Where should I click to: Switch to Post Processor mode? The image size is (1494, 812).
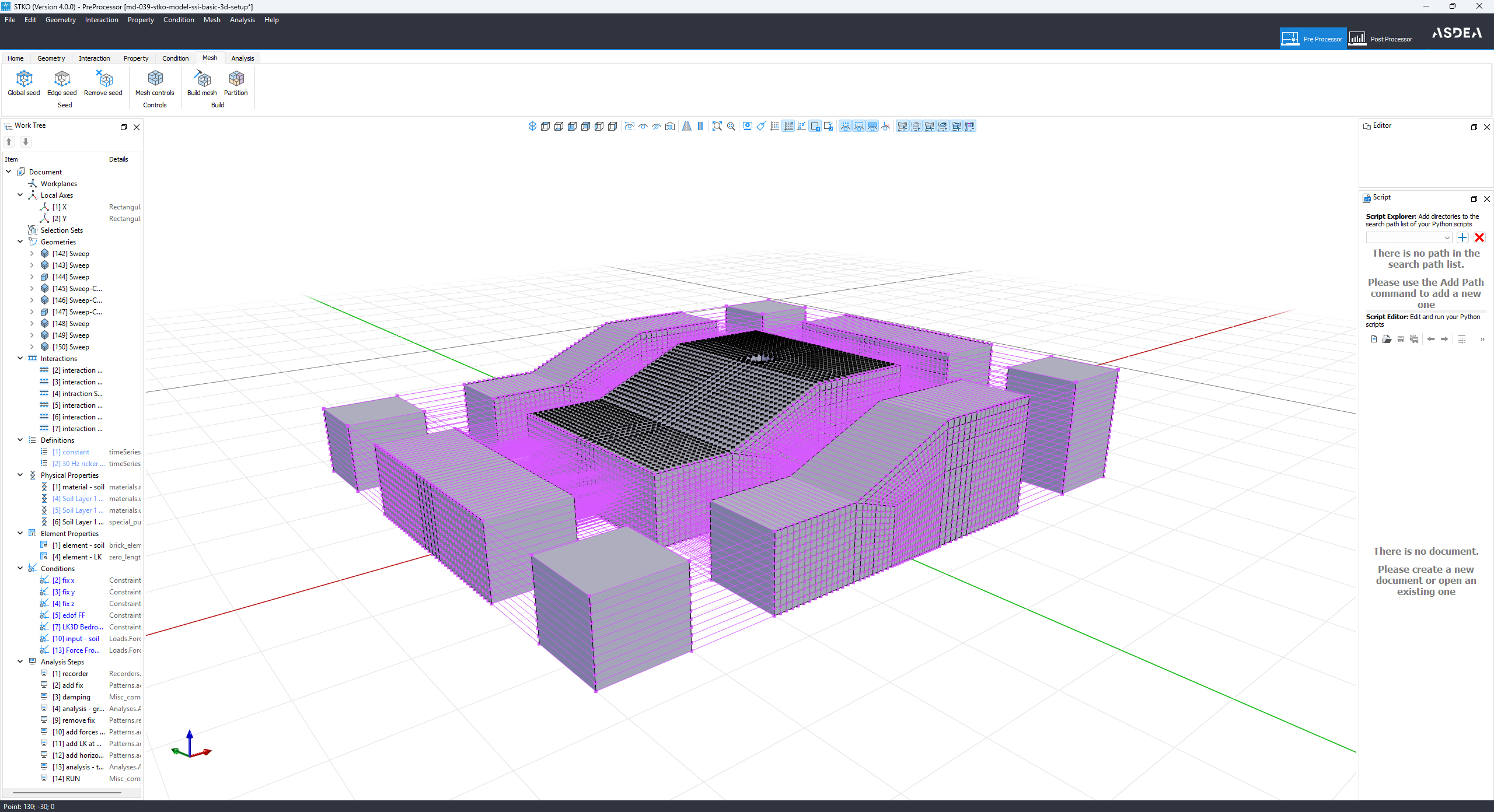pos(1381,38)
